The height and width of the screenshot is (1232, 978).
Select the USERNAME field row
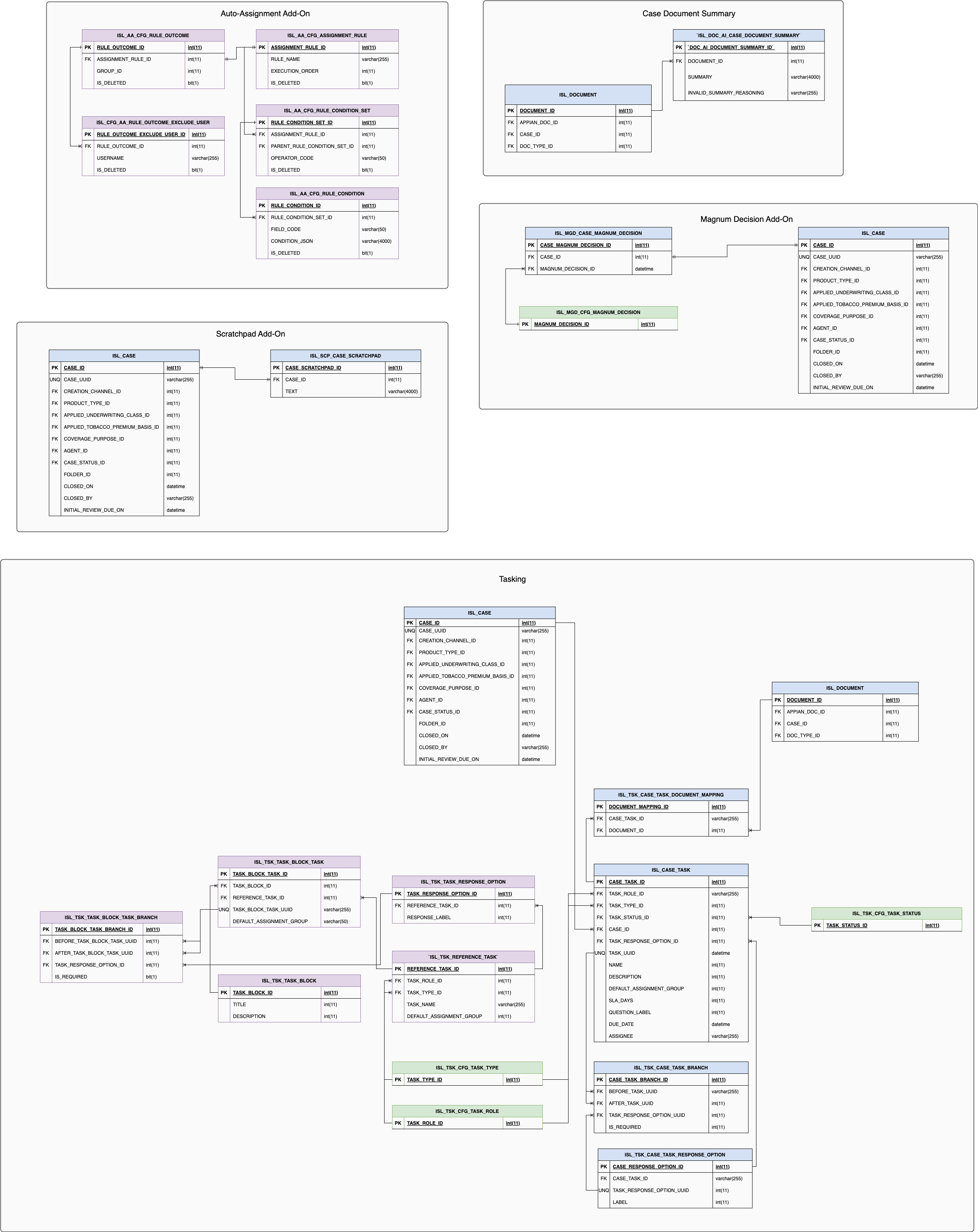point(153,158)
